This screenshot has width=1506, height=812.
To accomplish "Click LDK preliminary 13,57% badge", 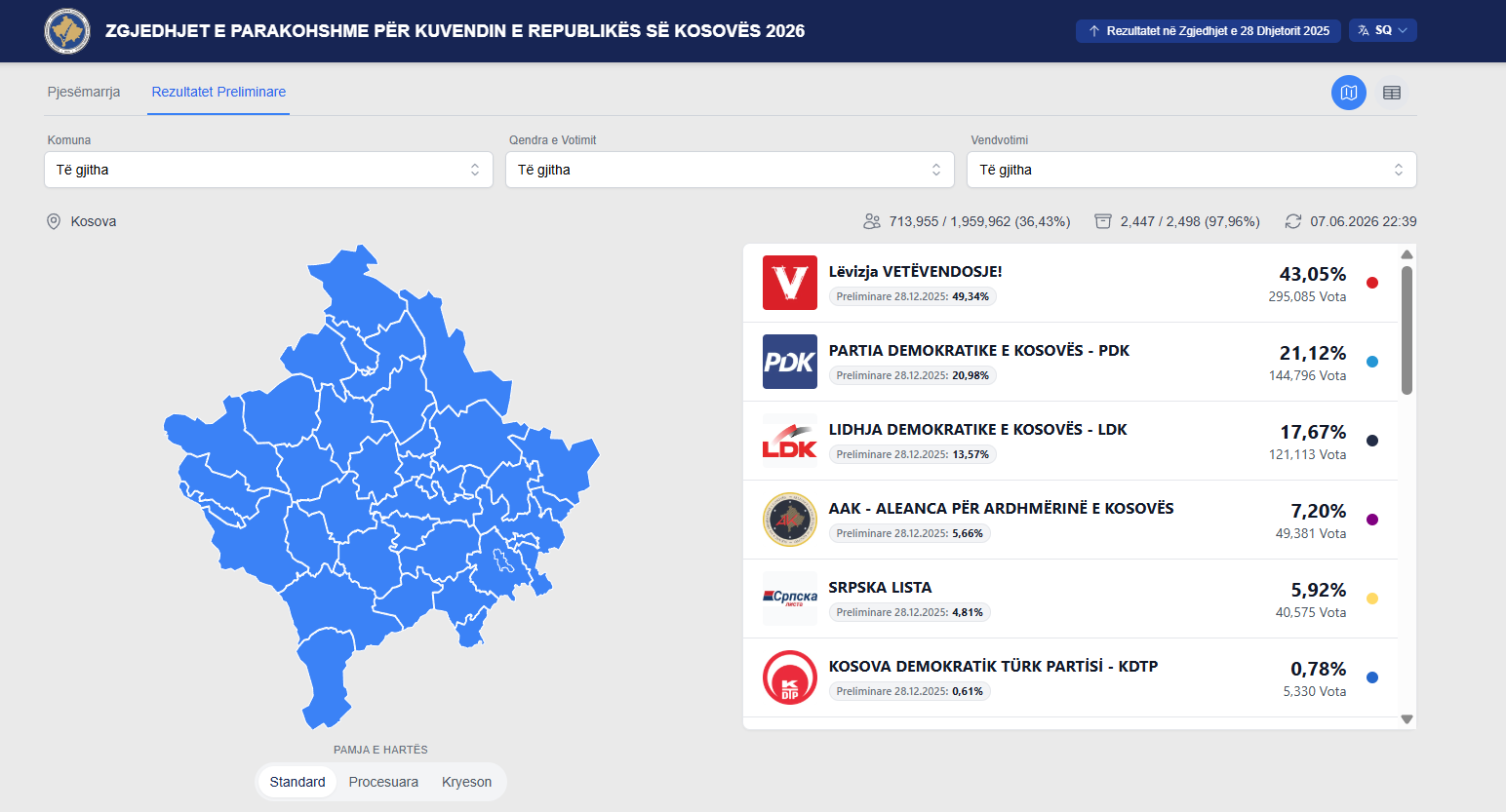I will pyautogui.click(x=913, y=454).
